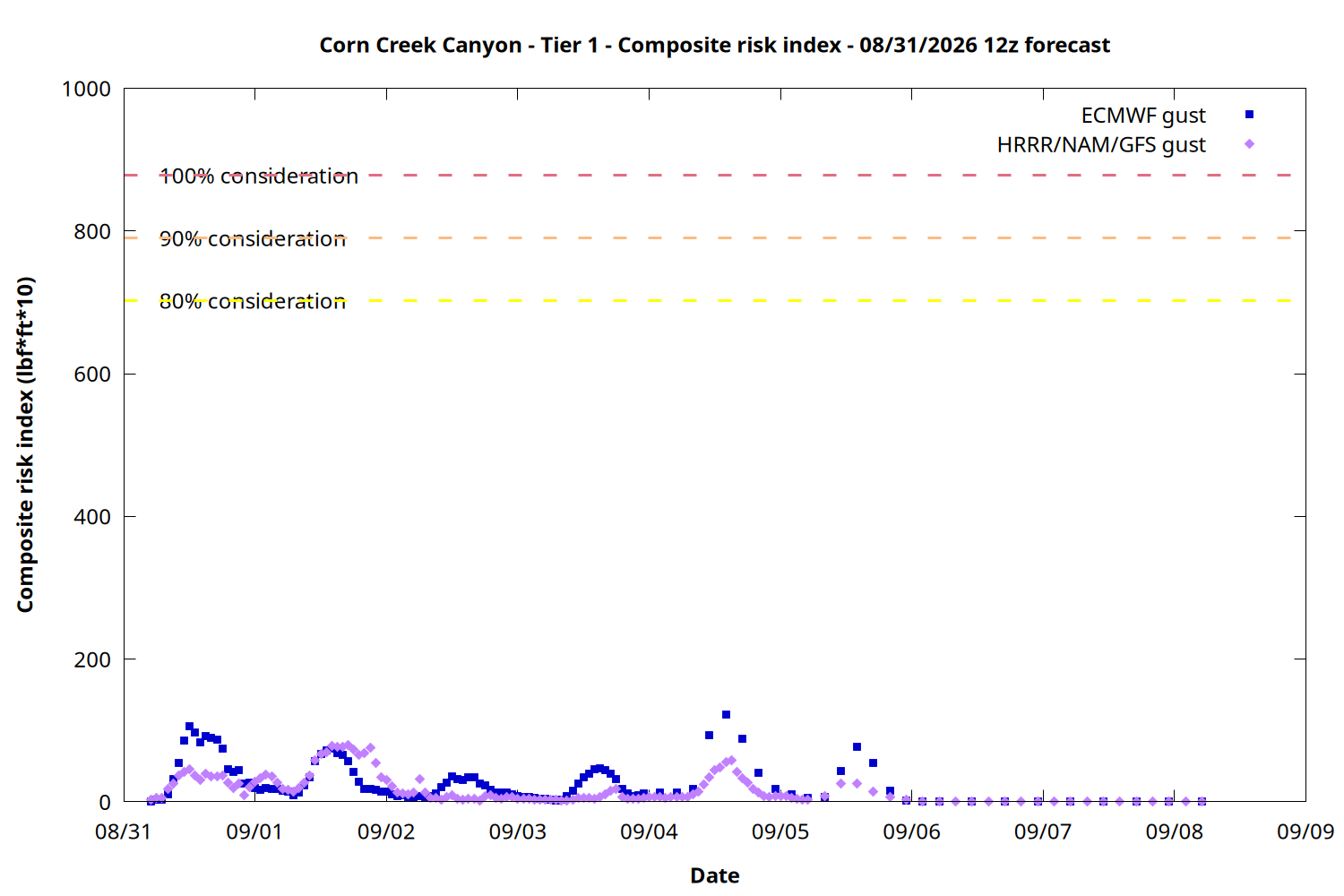This screenshot has height=896, width=1344.
Task: Click the highest ECMWF gust point on 09/04
Action: click(726, 715)
